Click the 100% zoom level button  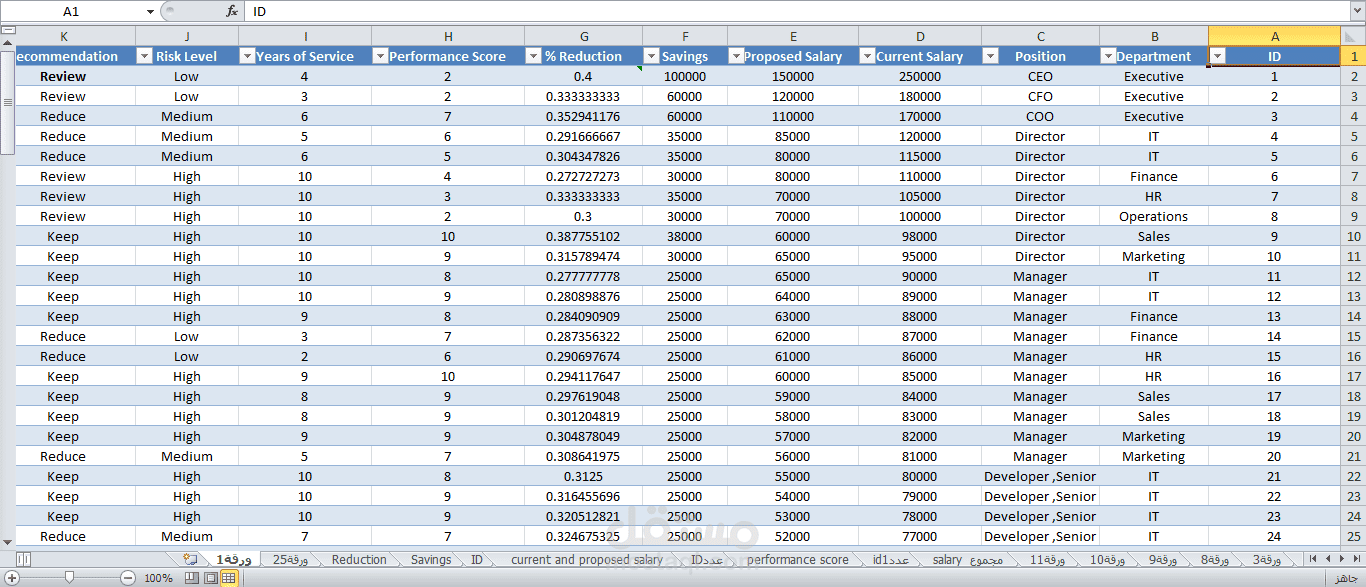(158, 578)
